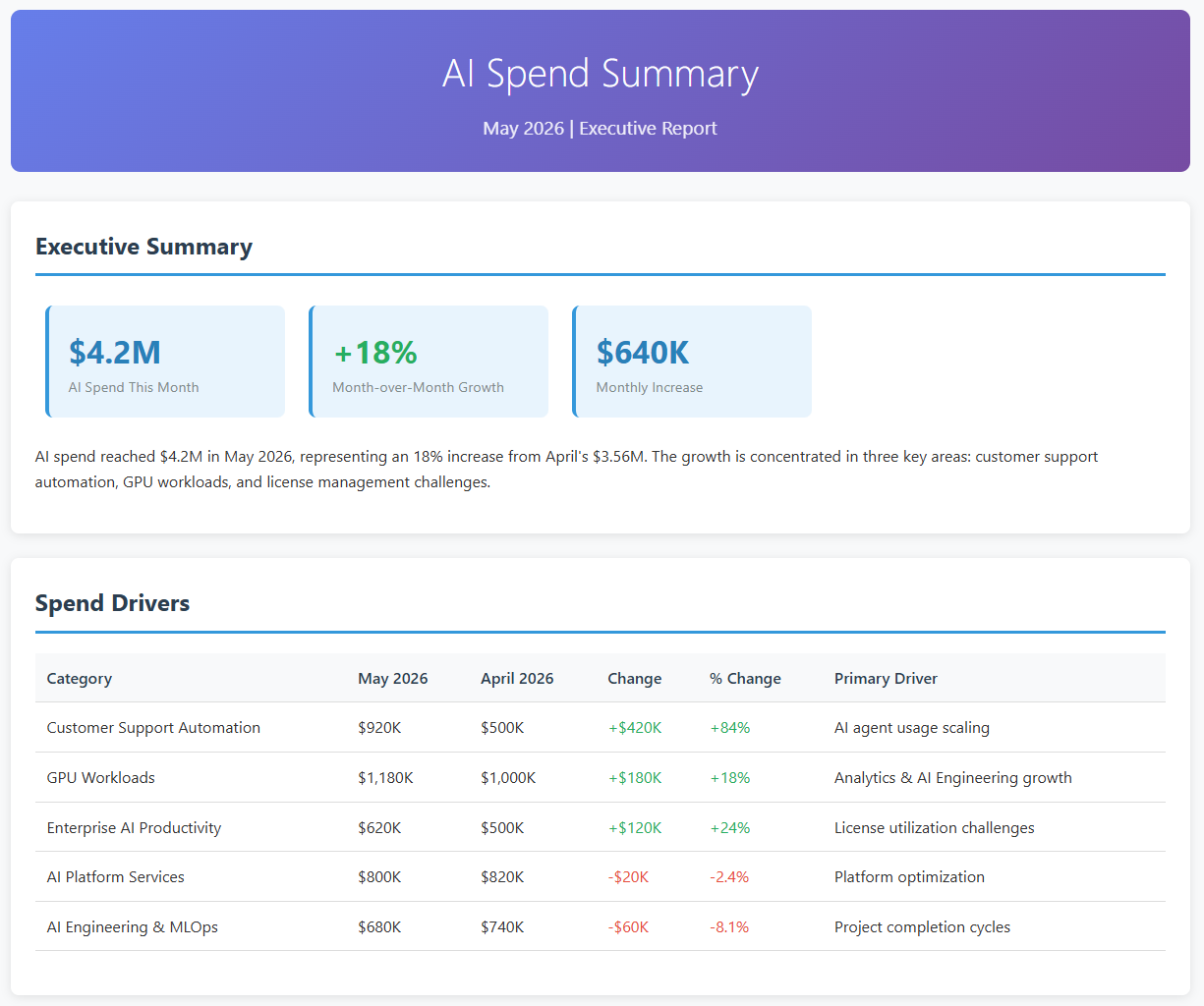Click the $1,000K April value
This screenshot has height=1006, width=1204.
(x=508, y=778)
